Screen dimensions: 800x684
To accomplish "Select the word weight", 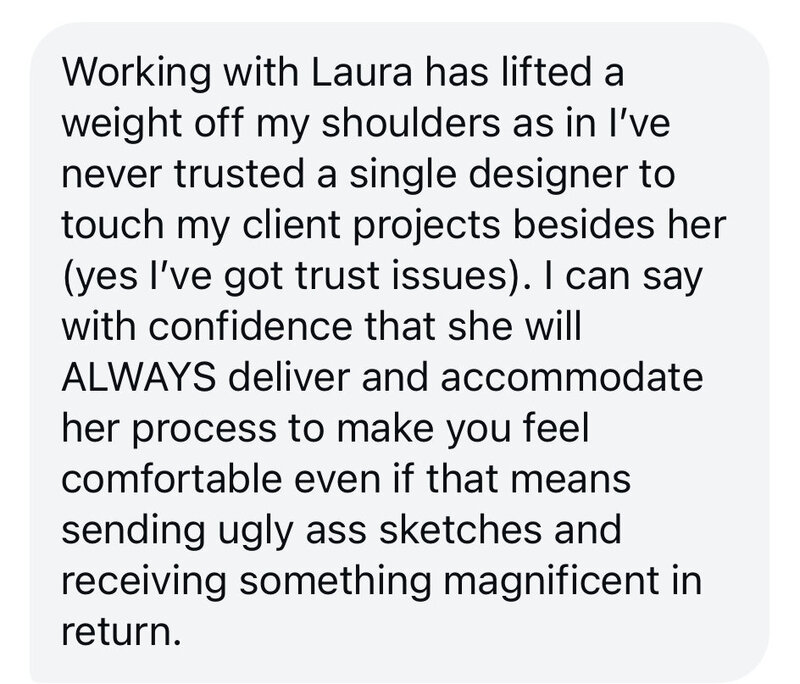I will [122, 125].
